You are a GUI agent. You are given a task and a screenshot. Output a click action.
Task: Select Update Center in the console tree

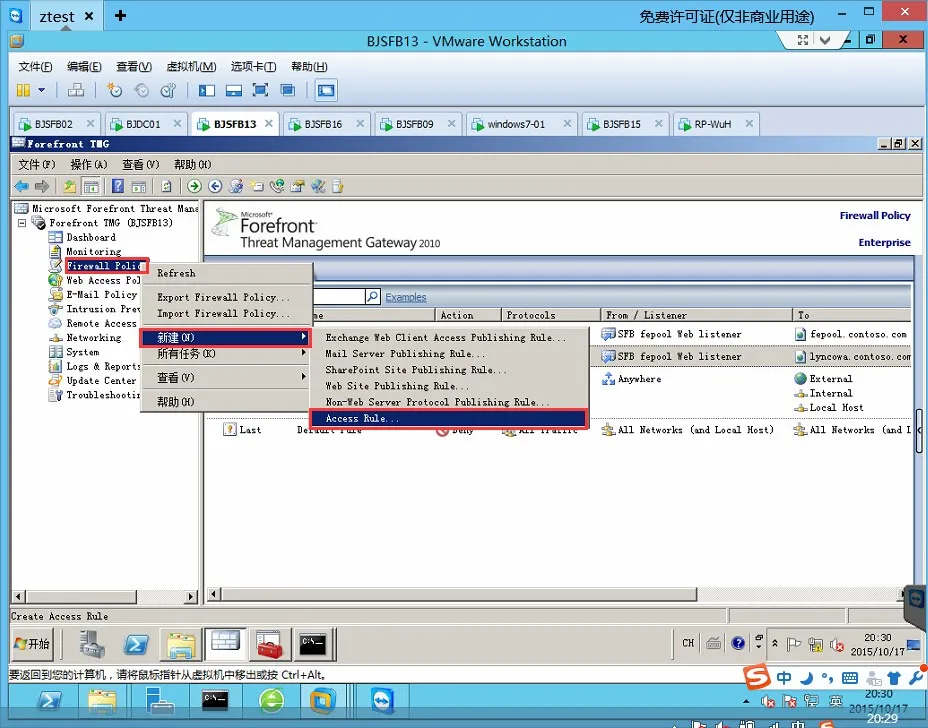(101, 381)
